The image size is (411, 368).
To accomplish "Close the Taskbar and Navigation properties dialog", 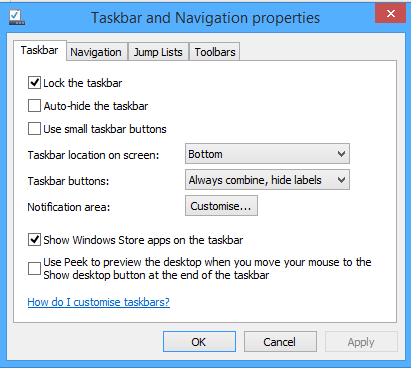I will 390,14.
